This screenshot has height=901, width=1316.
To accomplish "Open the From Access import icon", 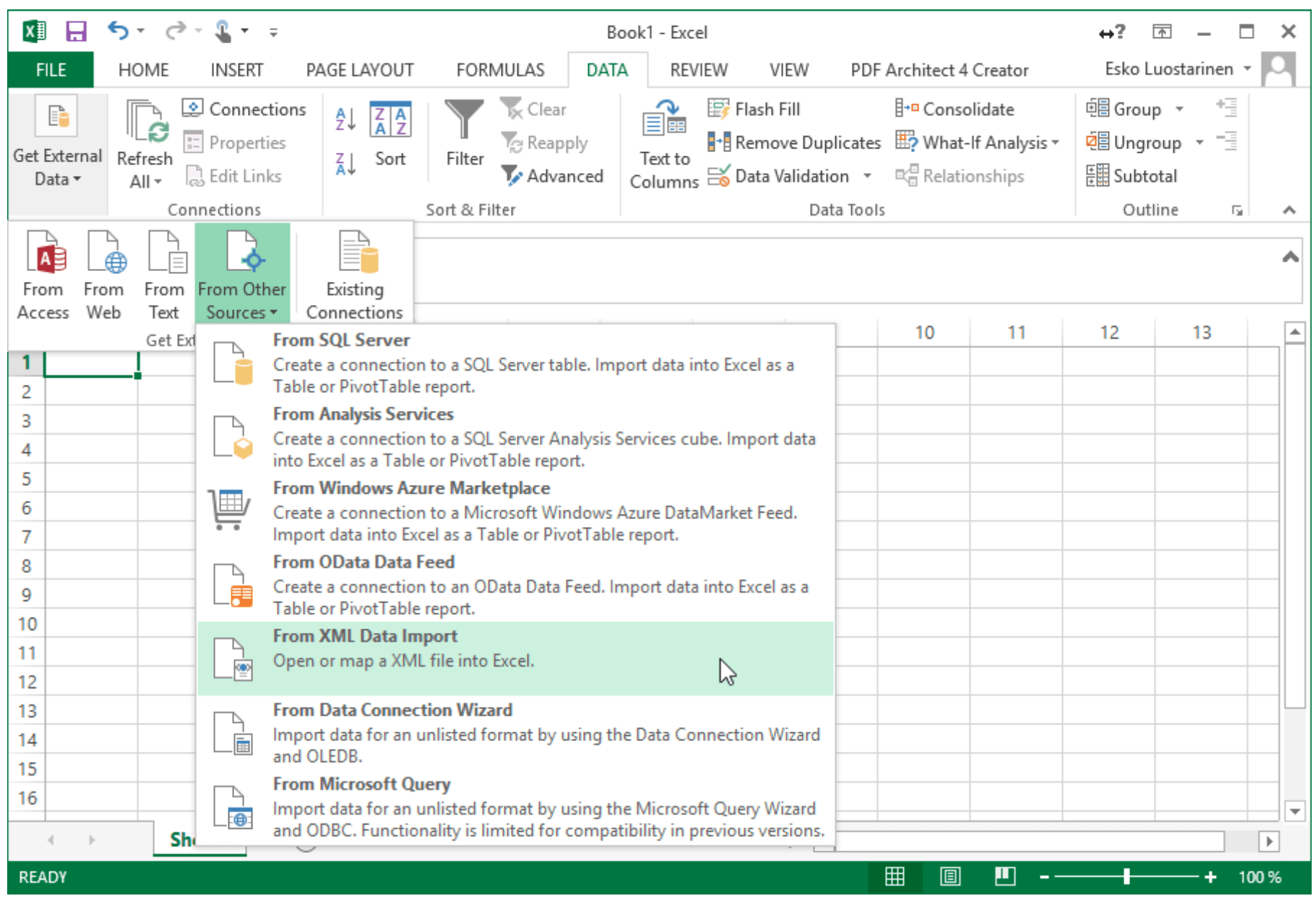I will pos(43,274).
